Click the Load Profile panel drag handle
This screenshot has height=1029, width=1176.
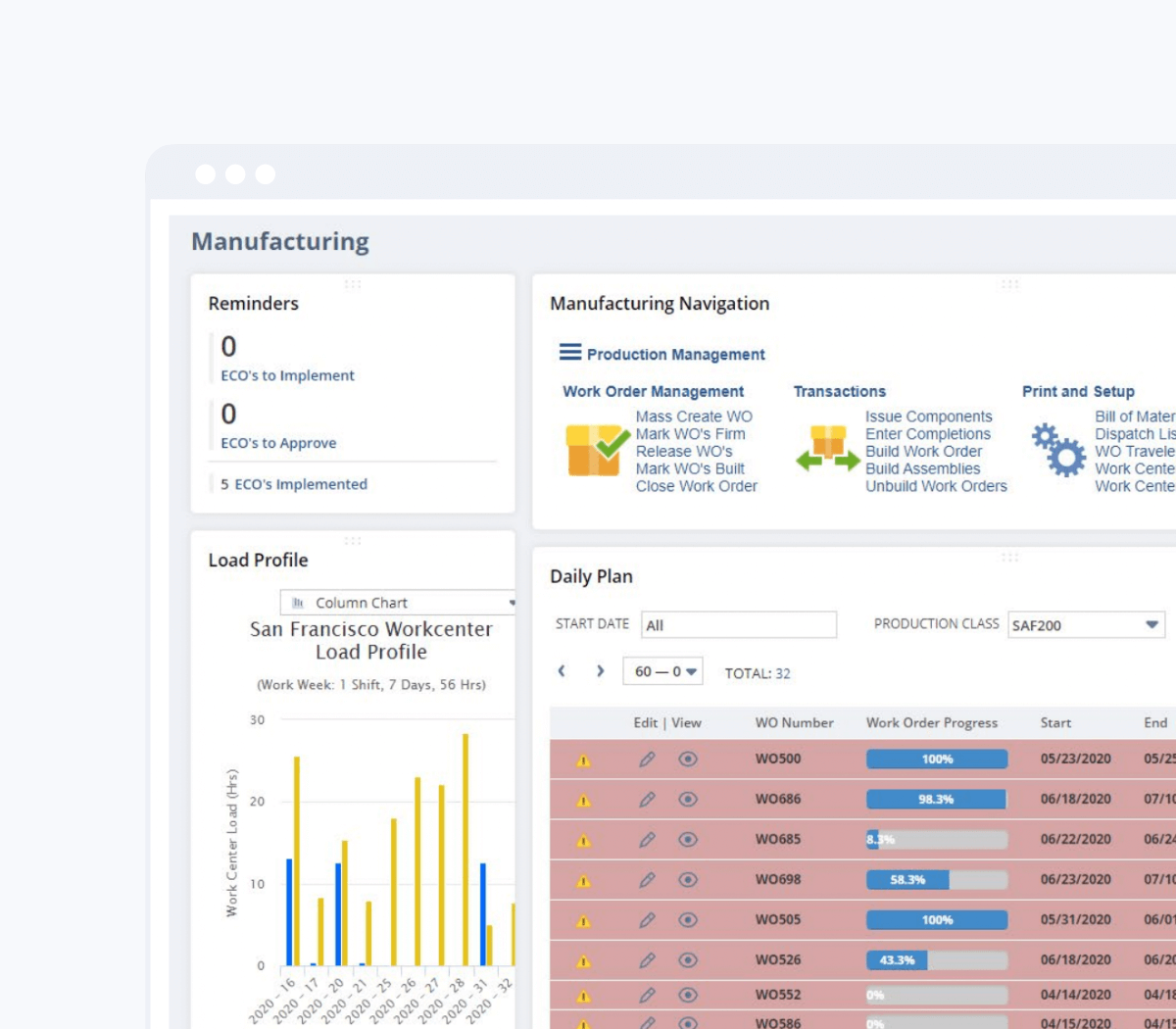click(x=353, y=541)
